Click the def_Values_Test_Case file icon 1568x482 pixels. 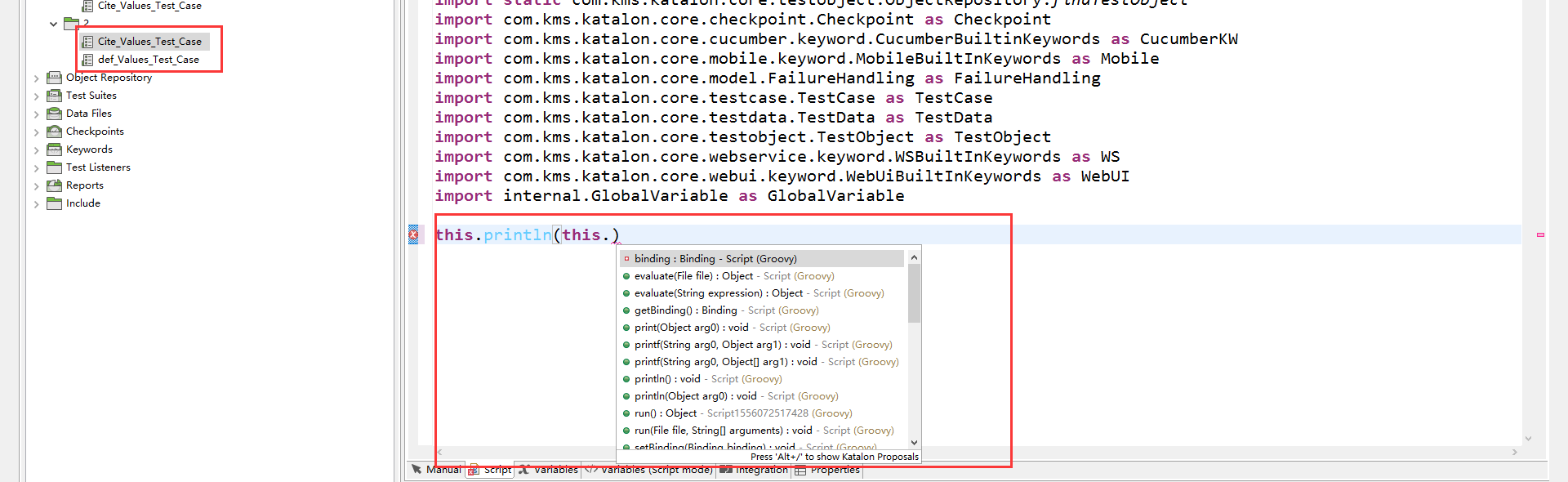coord(87,60)
